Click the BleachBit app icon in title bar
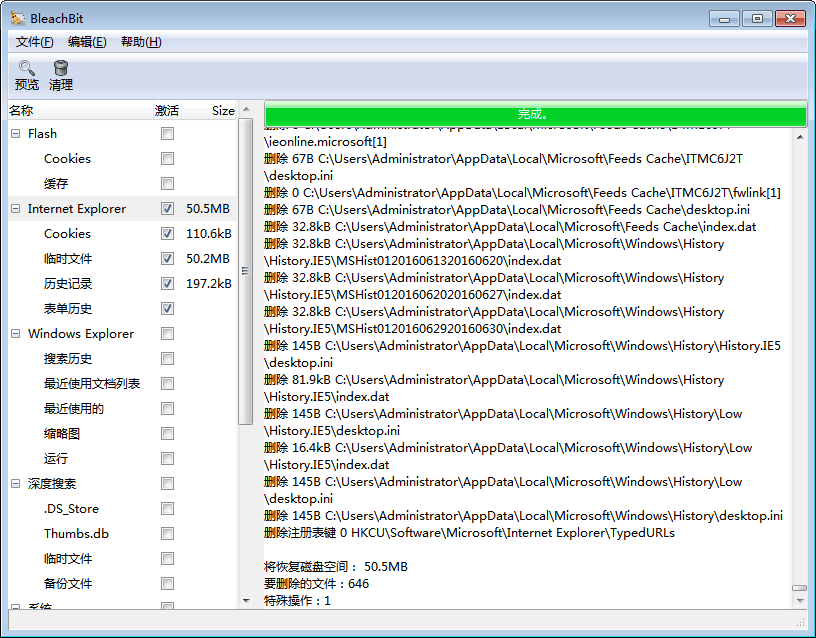The image size is (816, 638). tap(18, 18)
